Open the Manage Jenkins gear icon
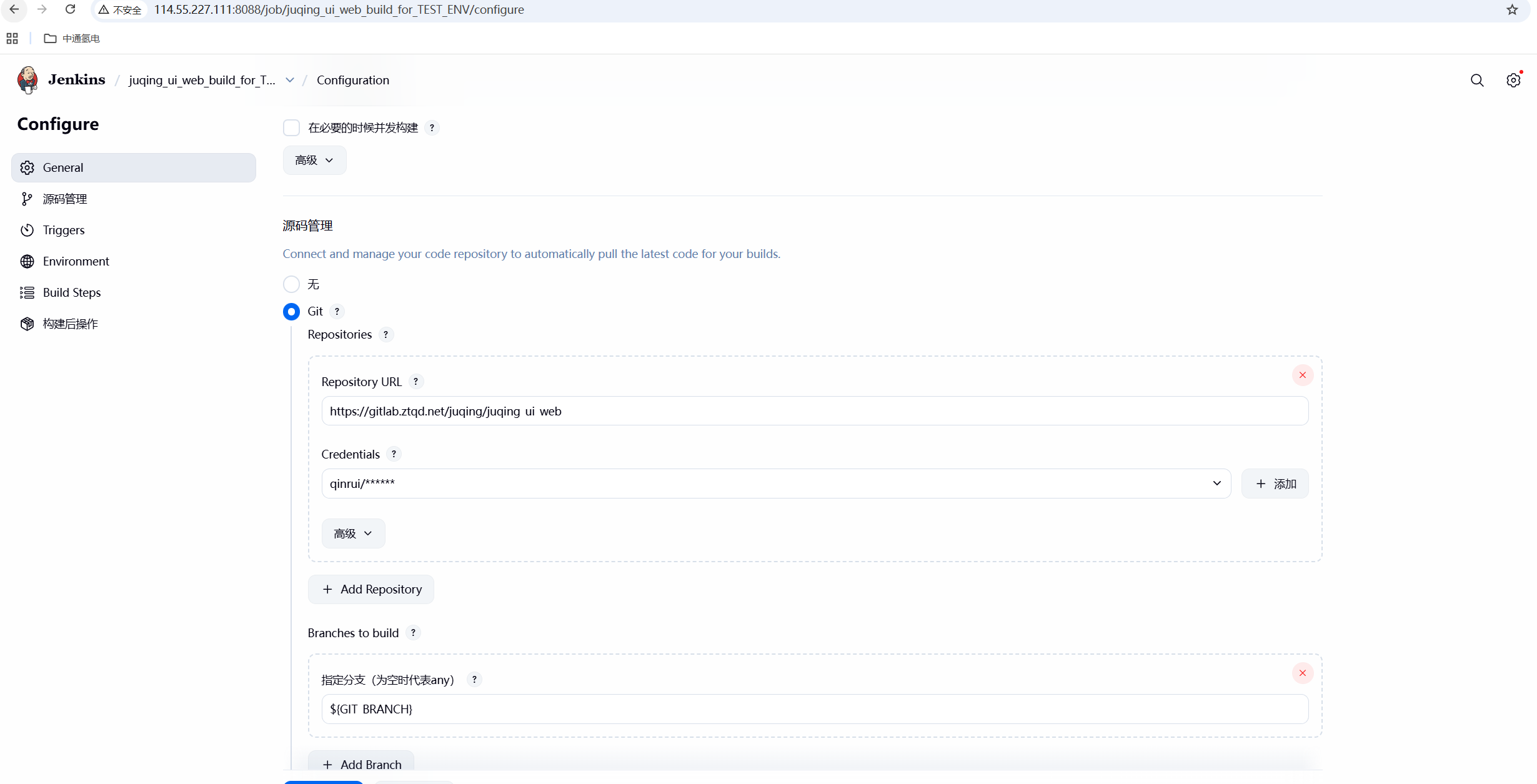1537x784 pixels. (1513, 80)
